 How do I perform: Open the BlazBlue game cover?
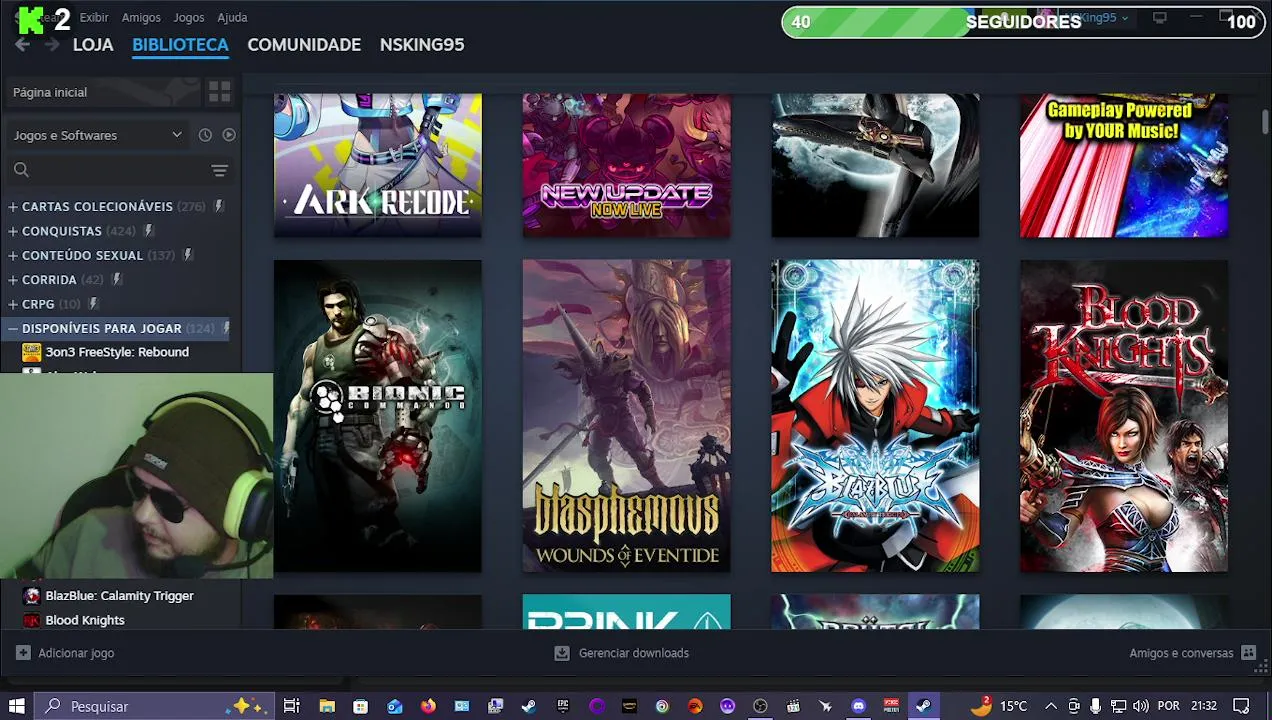[875, 416]
